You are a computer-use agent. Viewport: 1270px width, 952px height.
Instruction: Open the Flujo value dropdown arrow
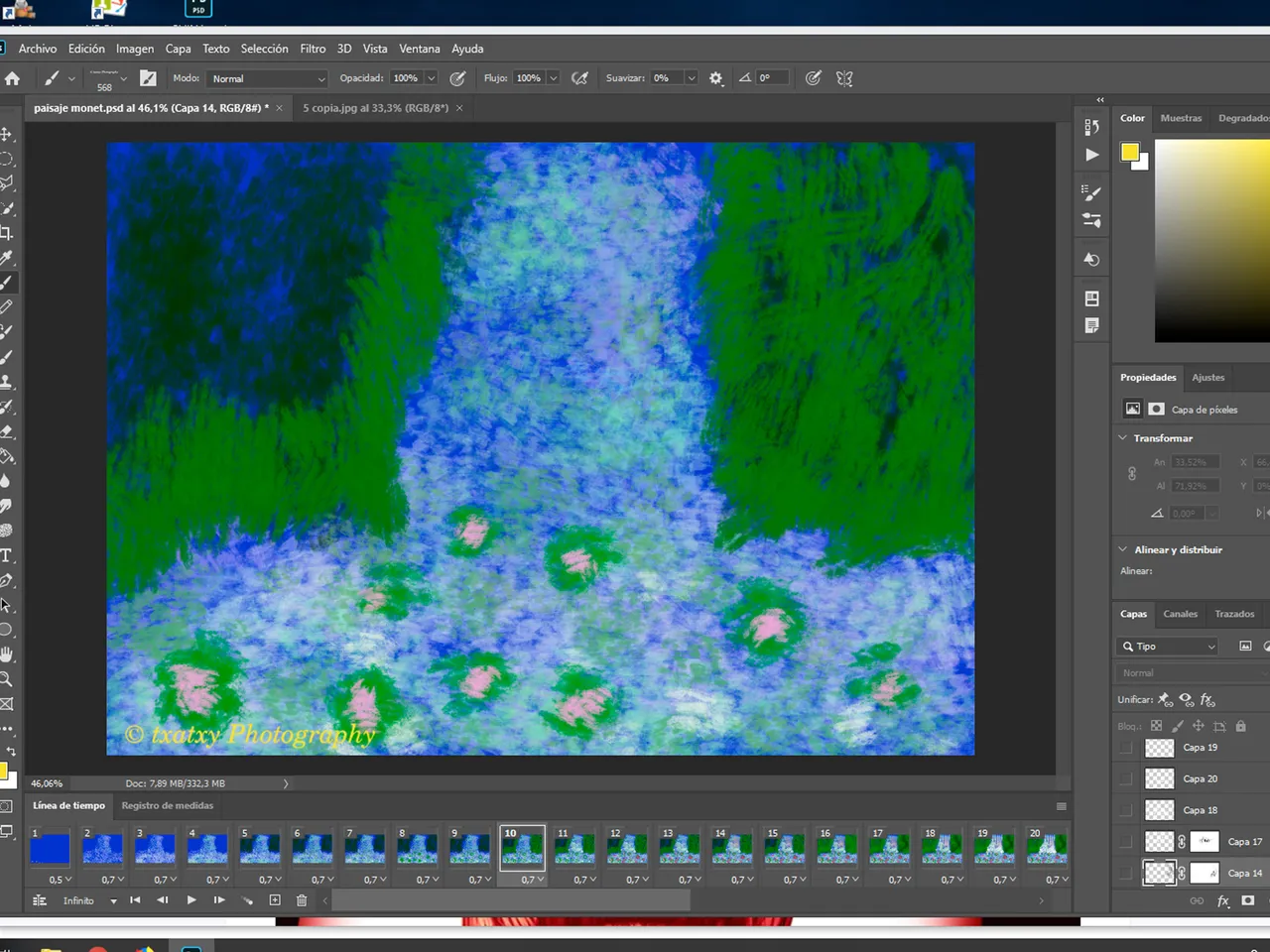coord(554,78)
